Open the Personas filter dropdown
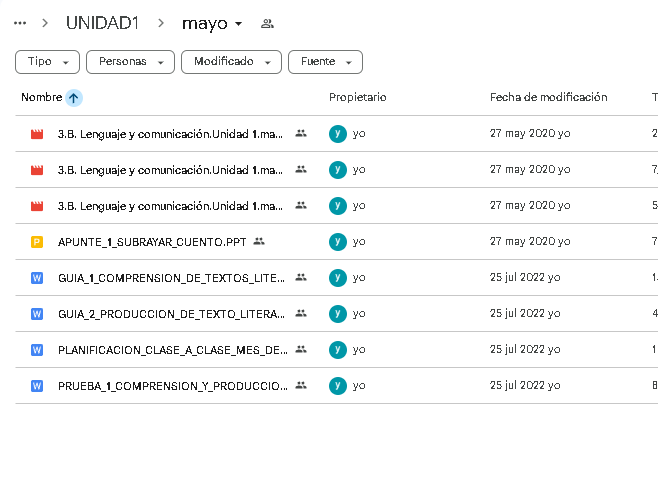 pos(130,62)
